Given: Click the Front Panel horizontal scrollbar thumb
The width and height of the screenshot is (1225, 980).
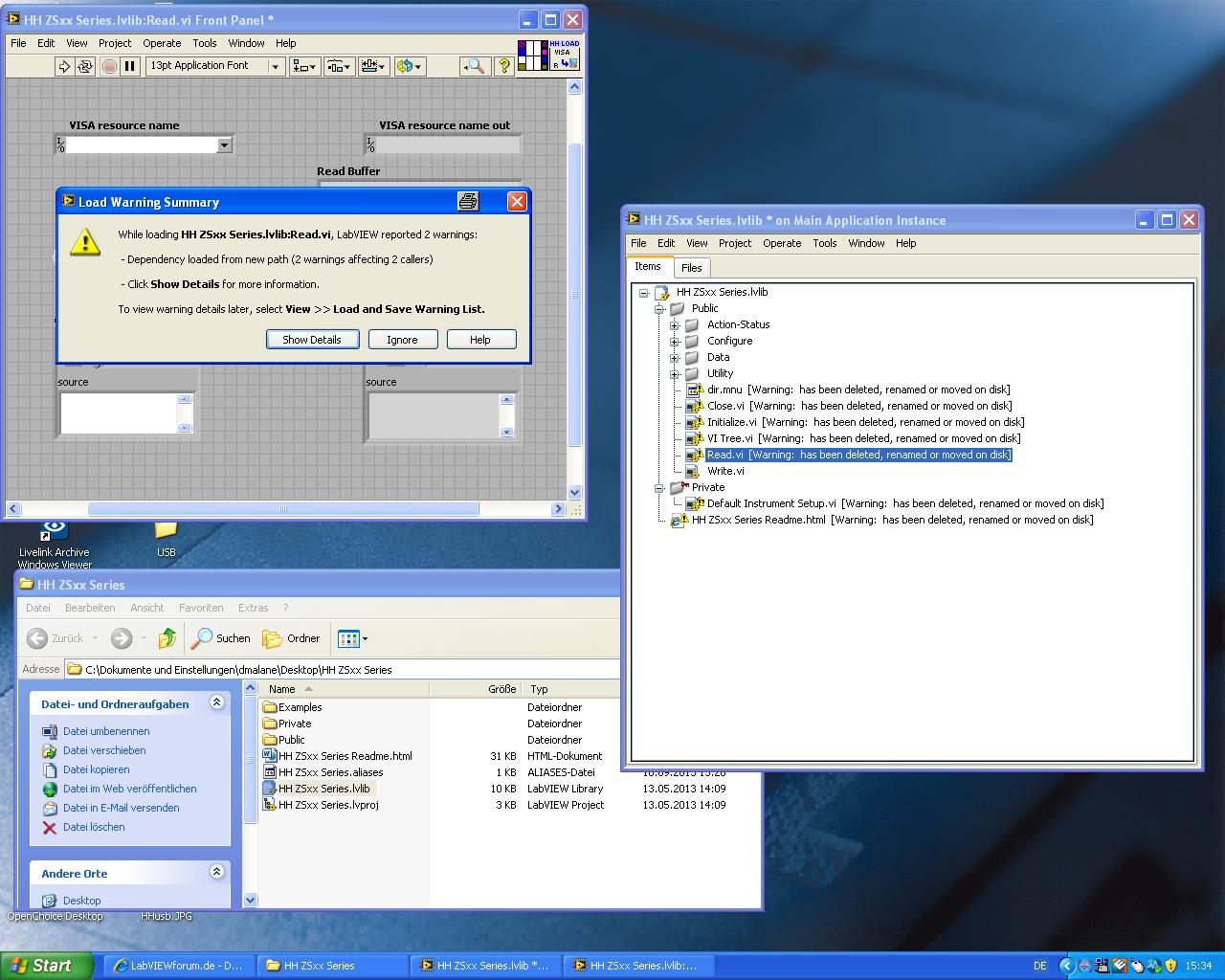Looking at the screenshot, I should pos(282,509).
